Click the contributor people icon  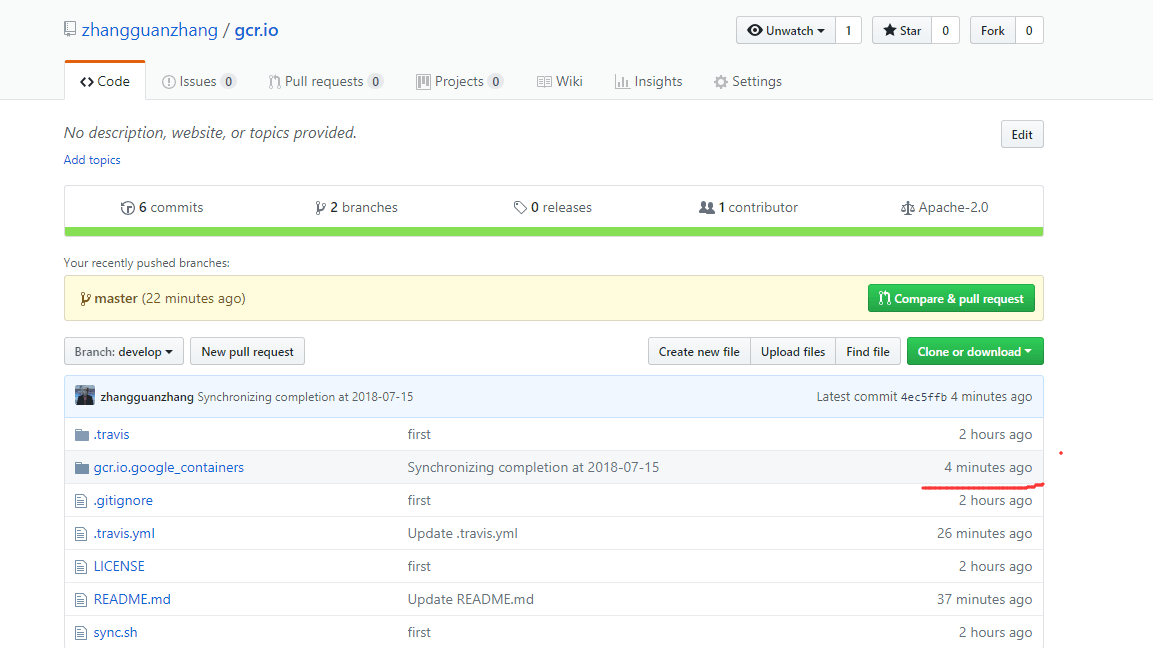click(x=707, y=207)
